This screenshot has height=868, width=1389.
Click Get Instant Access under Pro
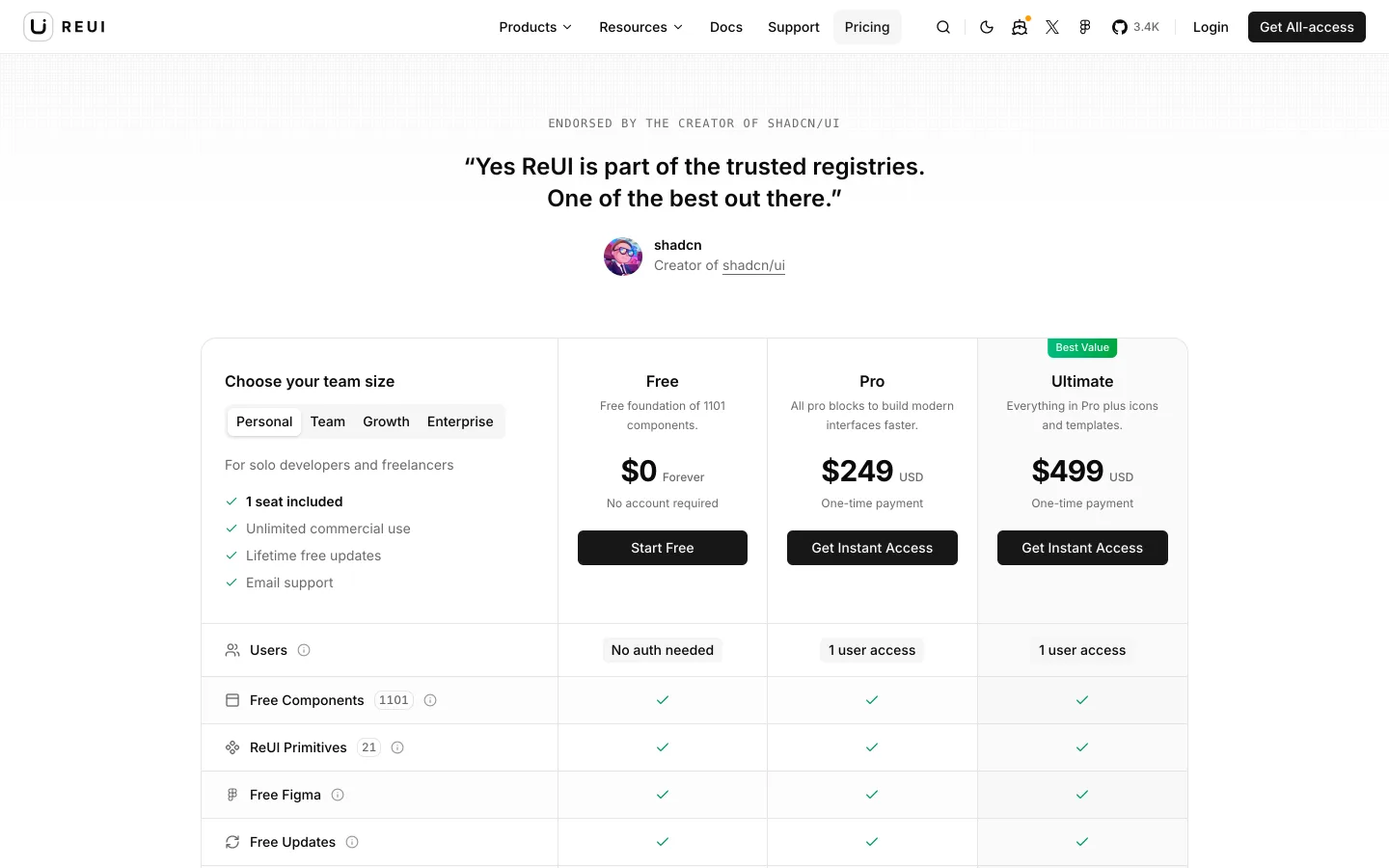872,548
